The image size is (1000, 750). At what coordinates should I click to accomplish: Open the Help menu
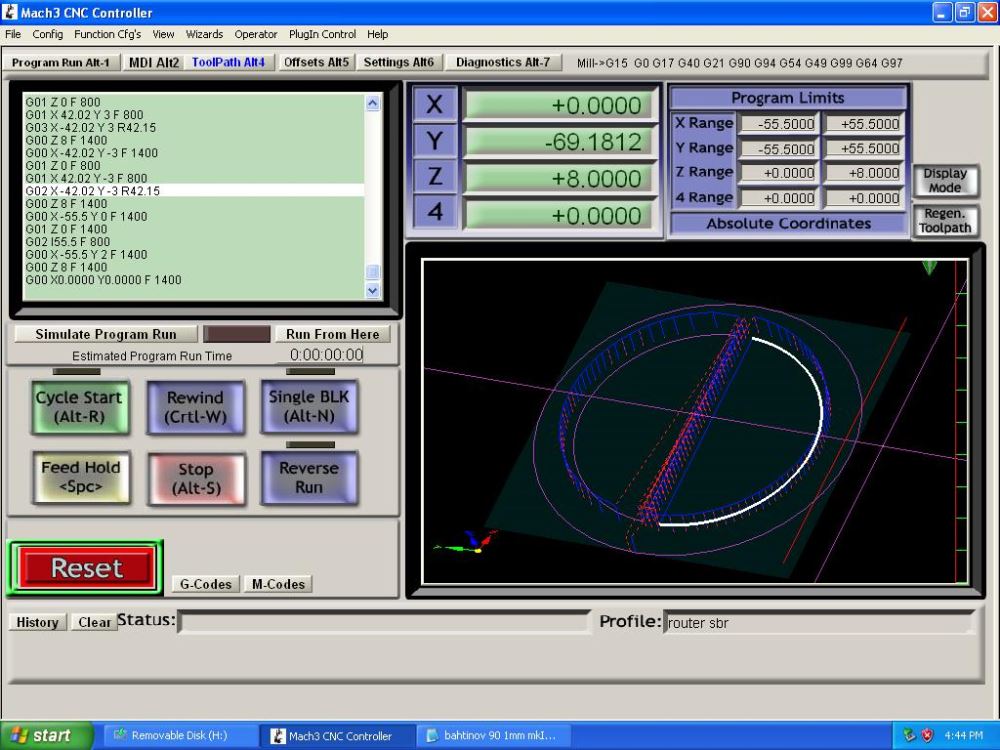coord(377,34)
